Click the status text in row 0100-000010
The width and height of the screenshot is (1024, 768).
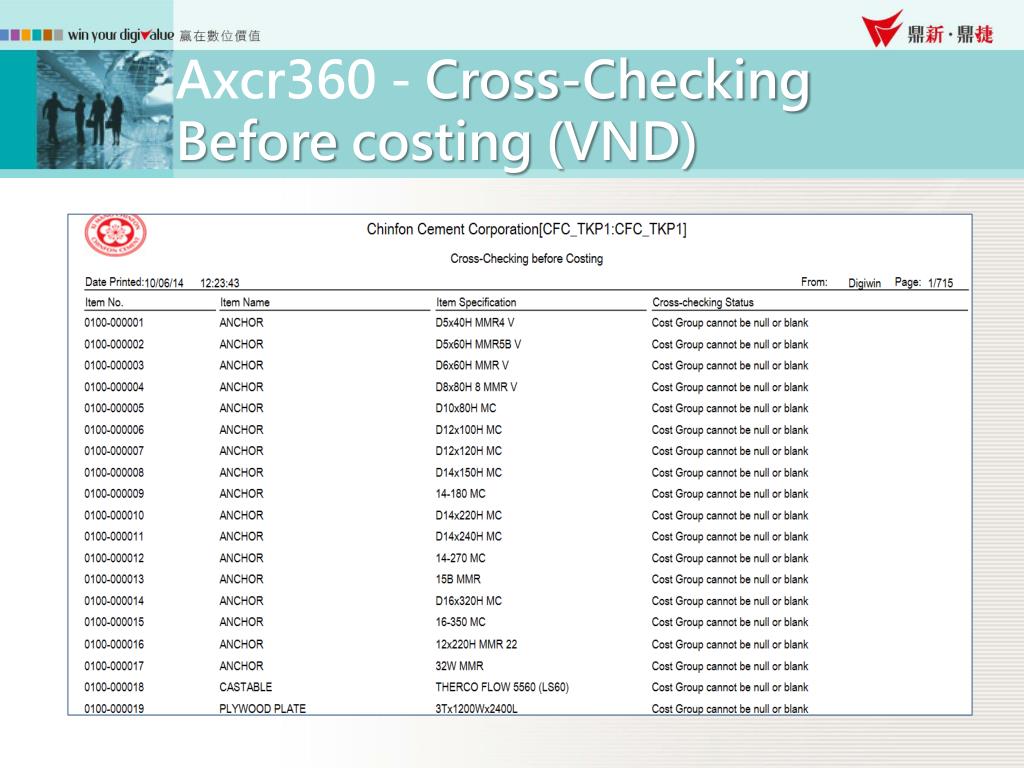click(x=730, y=515)
